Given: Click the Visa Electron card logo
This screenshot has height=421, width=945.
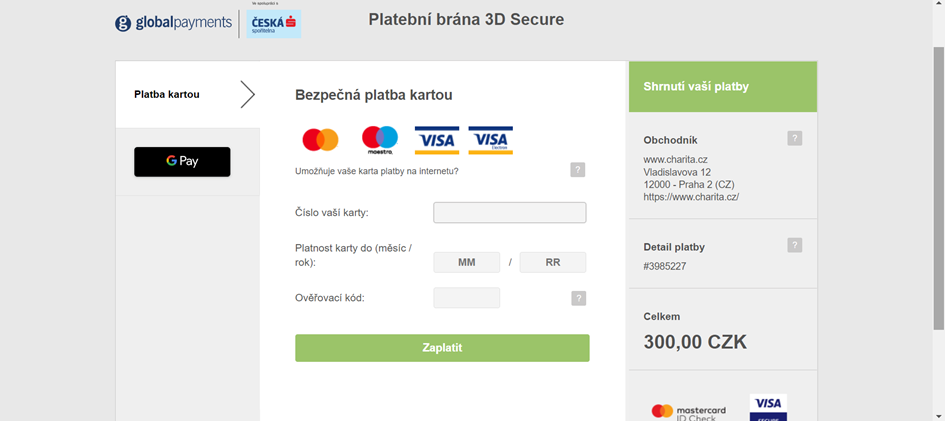Looking at the screenshot, I should (490, 140).
